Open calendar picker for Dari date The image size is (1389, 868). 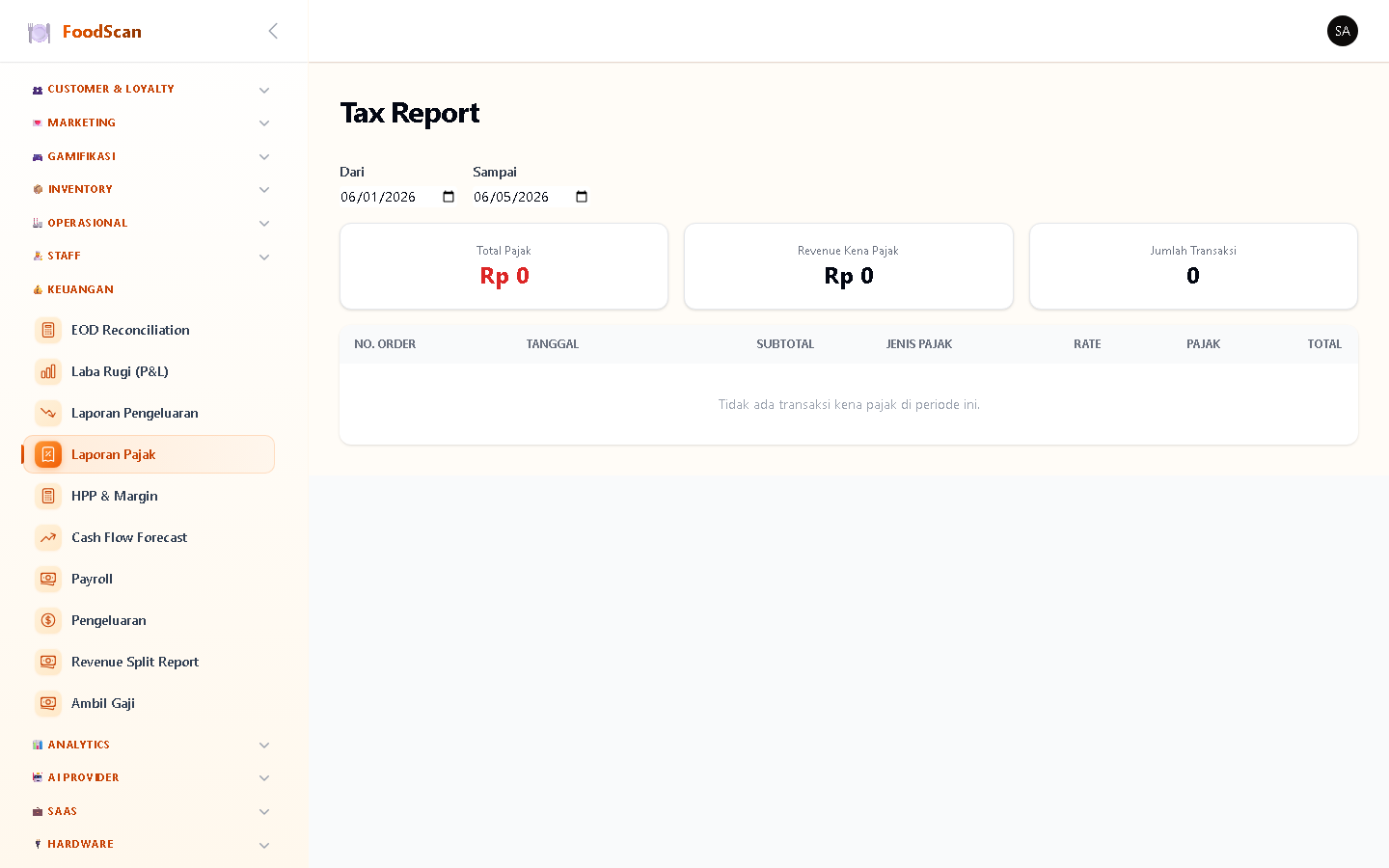click(x=449, y=197)
